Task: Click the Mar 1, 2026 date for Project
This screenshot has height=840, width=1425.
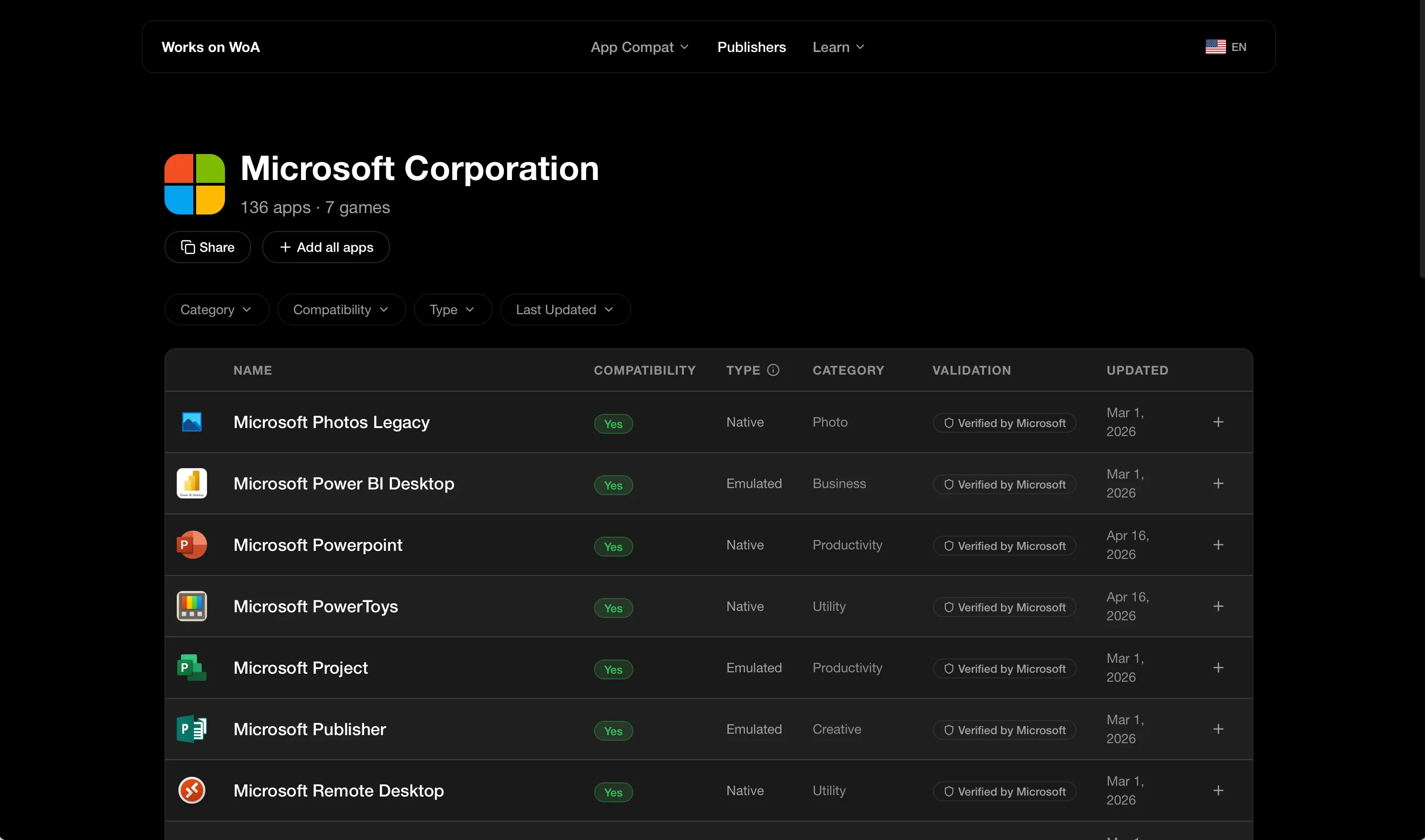Action: click(1125, 668)
